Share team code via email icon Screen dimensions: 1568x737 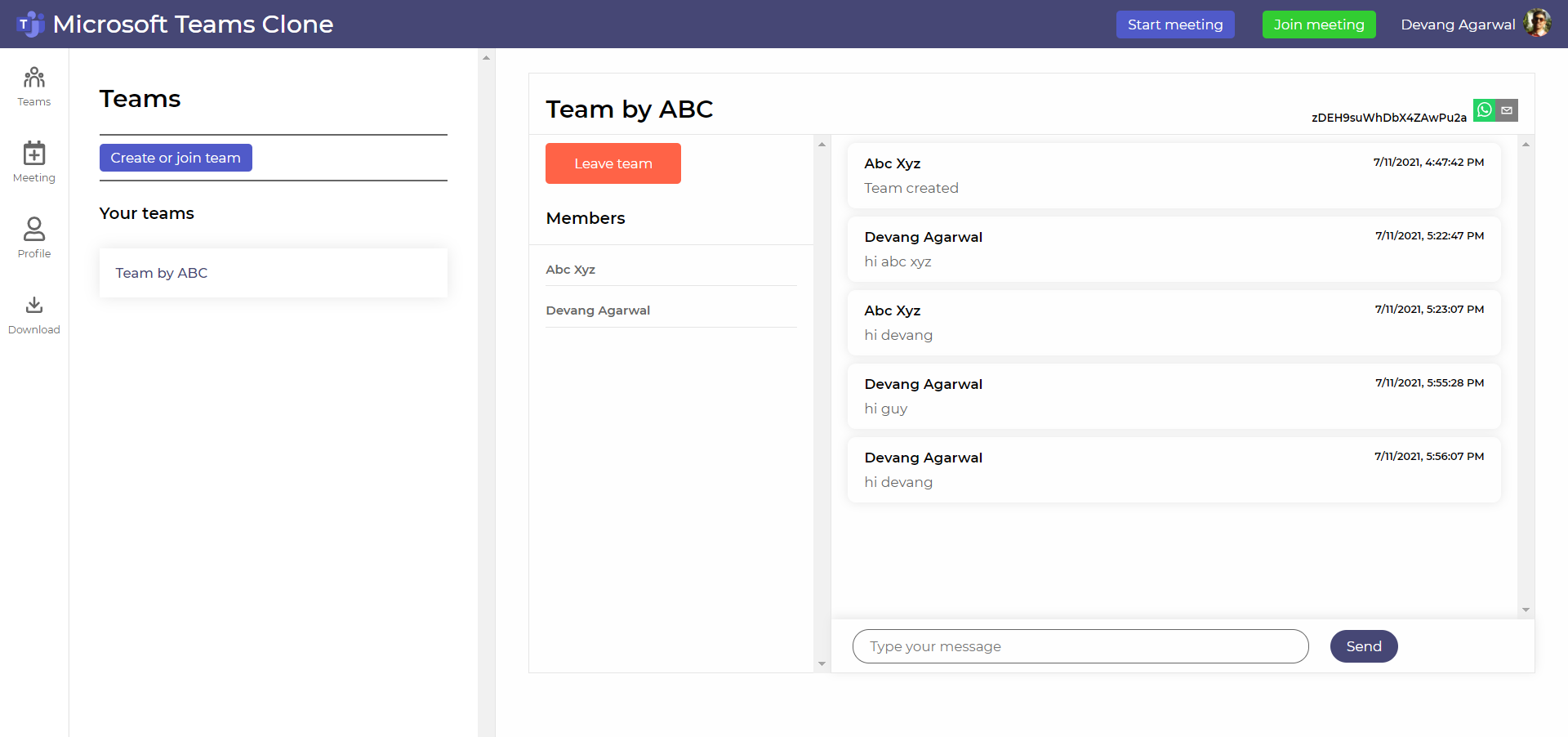coord(1507,110)
